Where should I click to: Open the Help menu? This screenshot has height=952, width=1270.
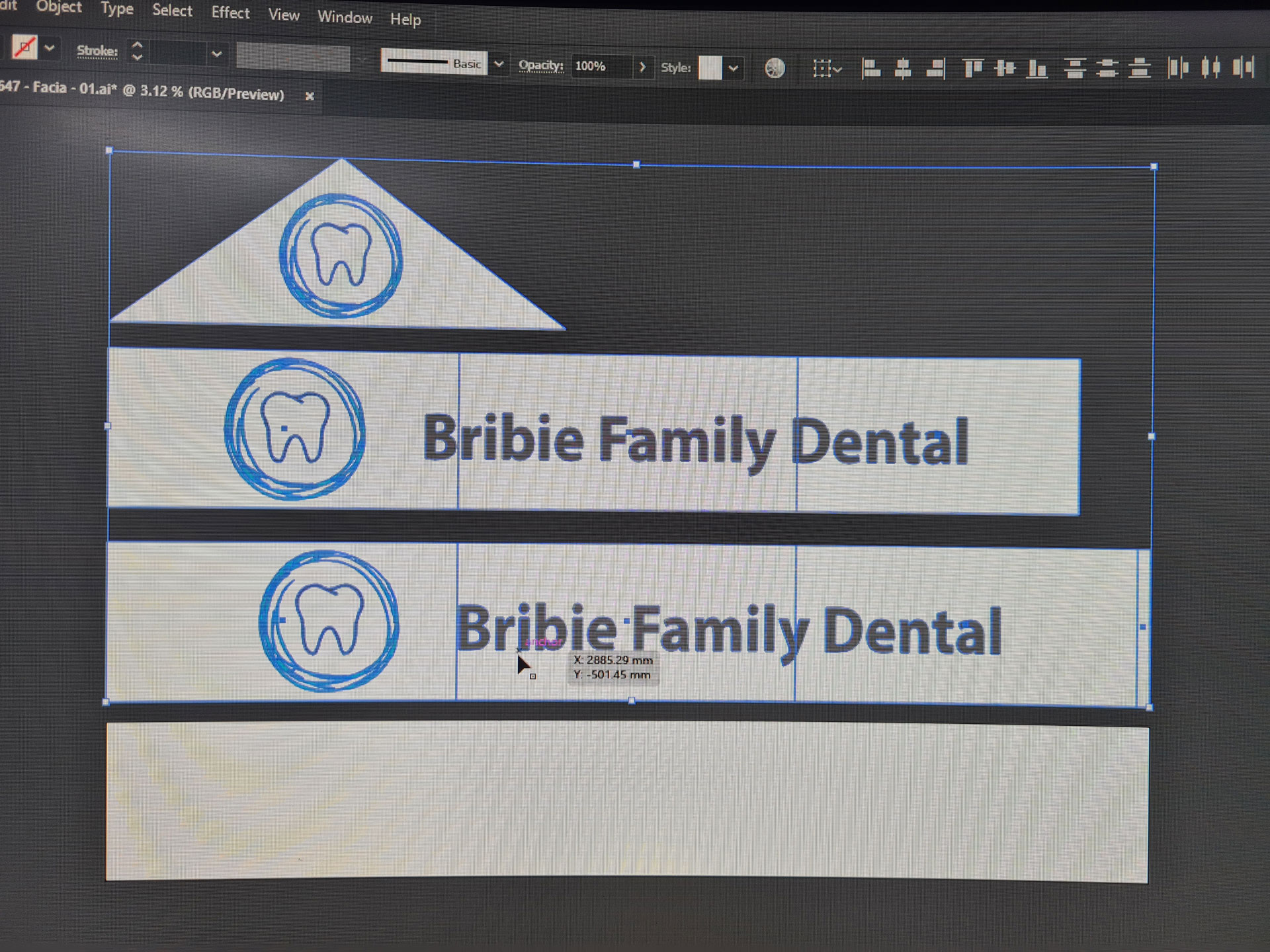pos(405,19)
